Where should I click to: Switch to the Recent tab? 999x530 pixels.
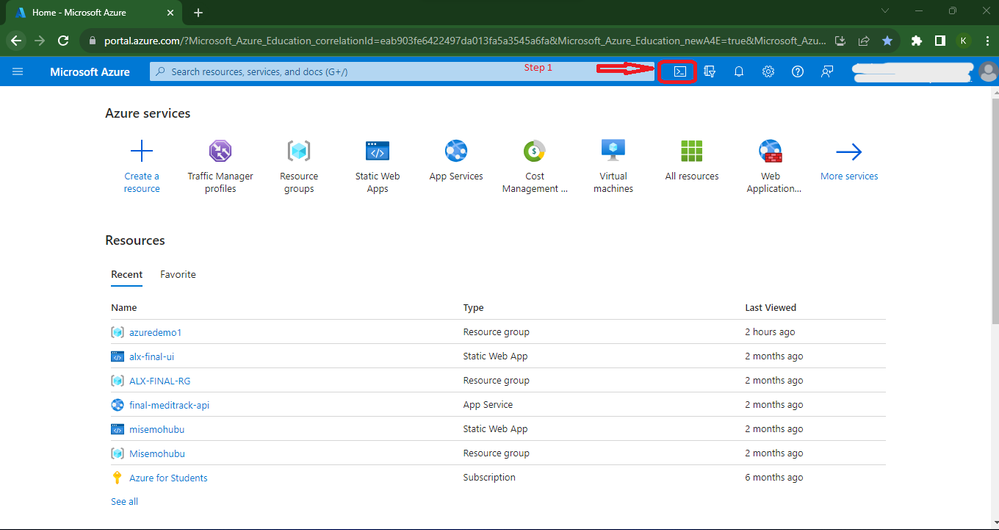[x=127, y=275]
